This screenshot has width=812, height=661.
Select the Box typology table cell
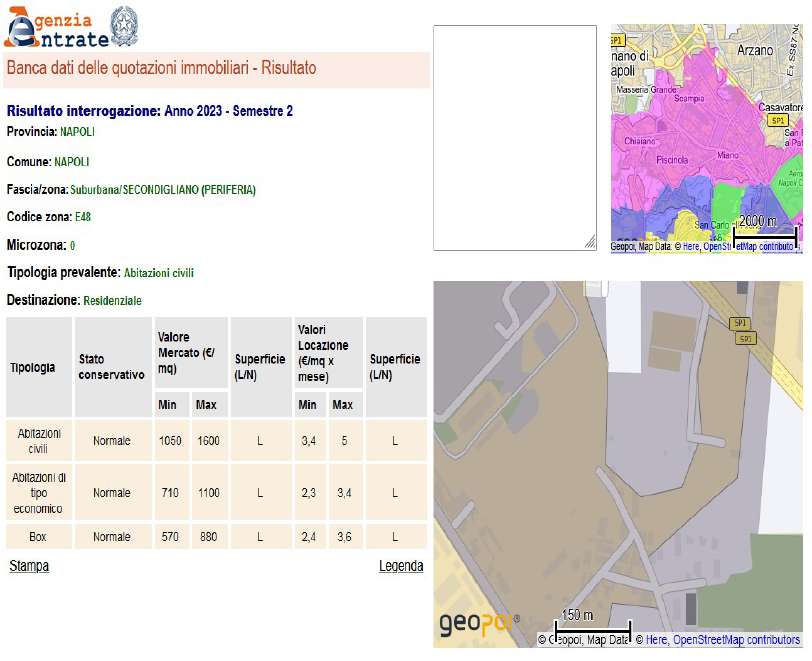(38, 537)
